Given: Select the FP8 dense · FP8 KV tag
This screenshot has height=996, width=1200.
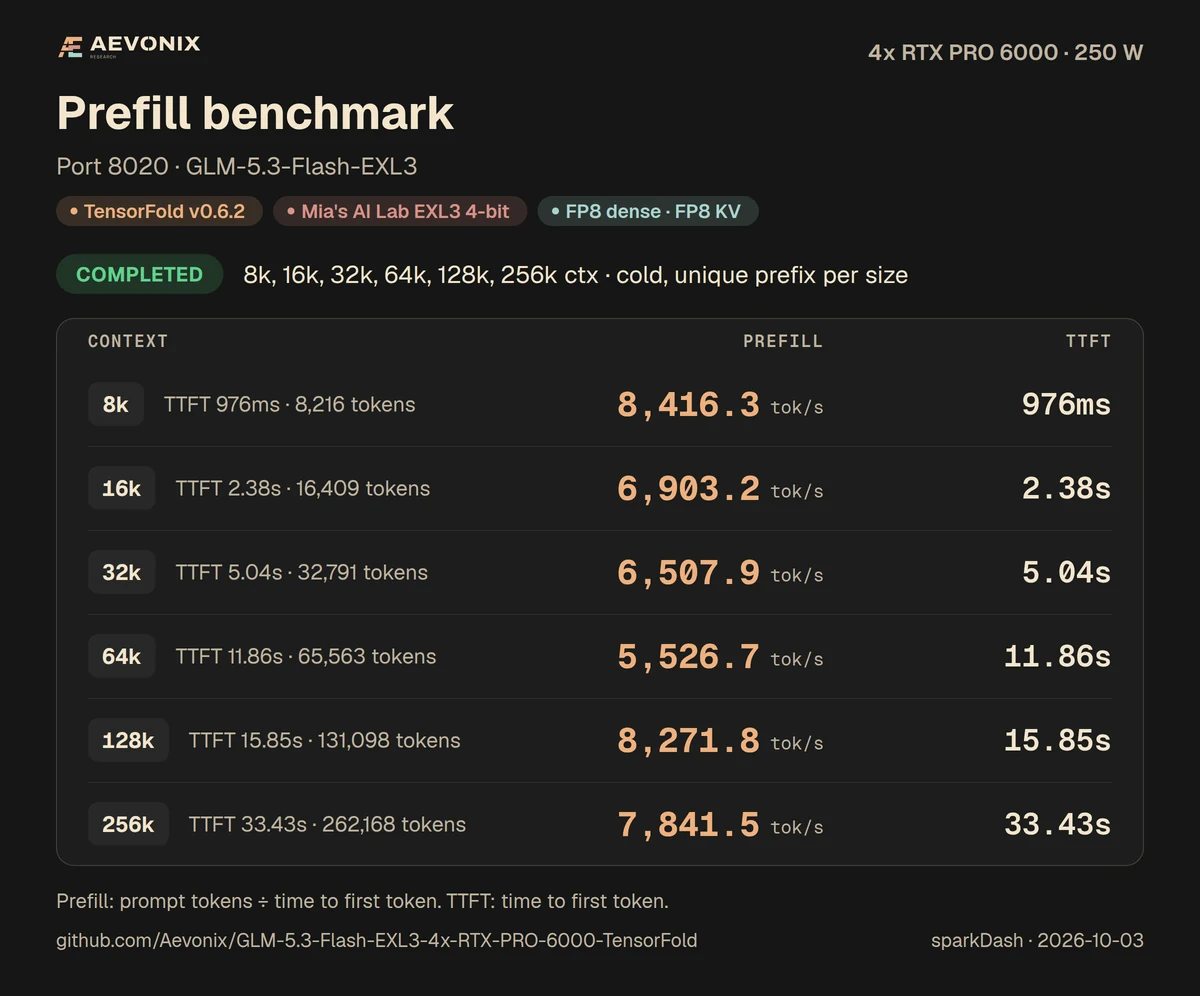Looking at the screenshot, I should (x=647, y=212).
